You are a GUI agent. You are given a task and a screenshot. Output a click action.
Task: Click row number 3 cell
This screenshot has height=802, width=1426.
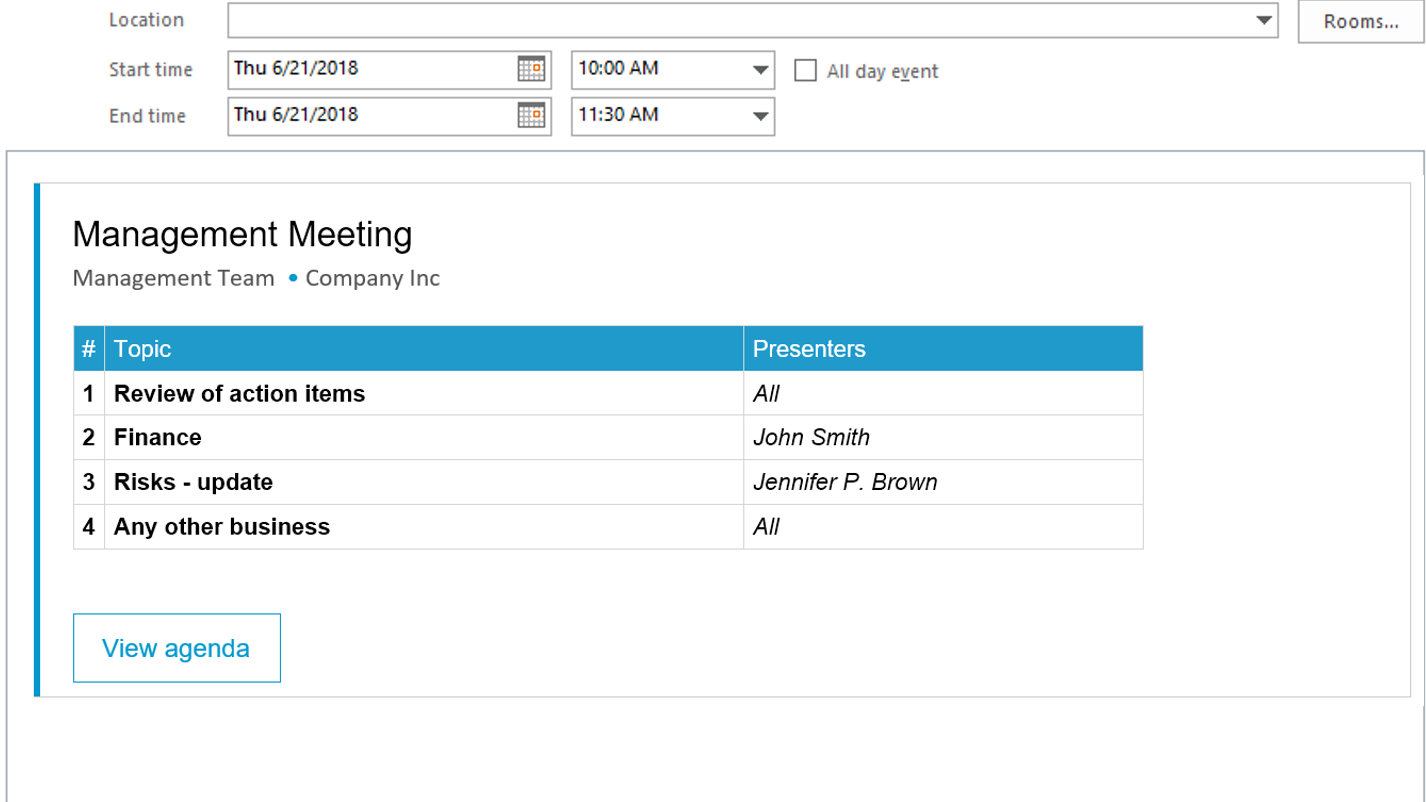(89, 482)
